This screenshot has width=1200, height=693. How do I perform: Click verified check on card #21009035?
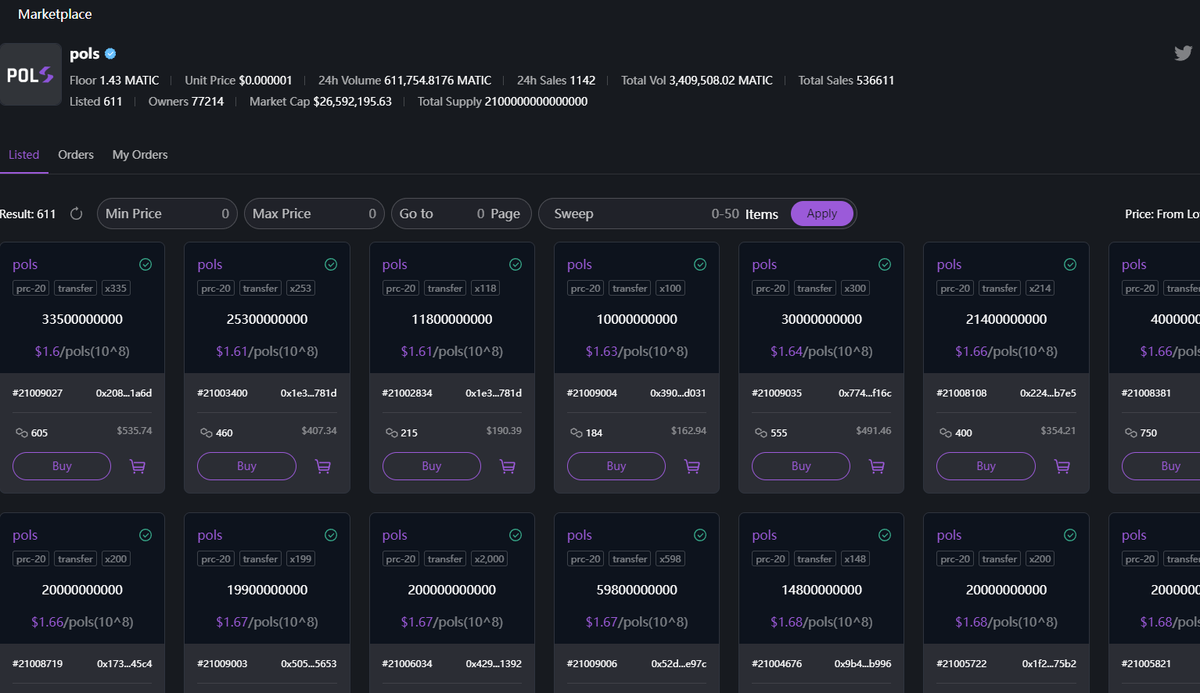[885, 265]
